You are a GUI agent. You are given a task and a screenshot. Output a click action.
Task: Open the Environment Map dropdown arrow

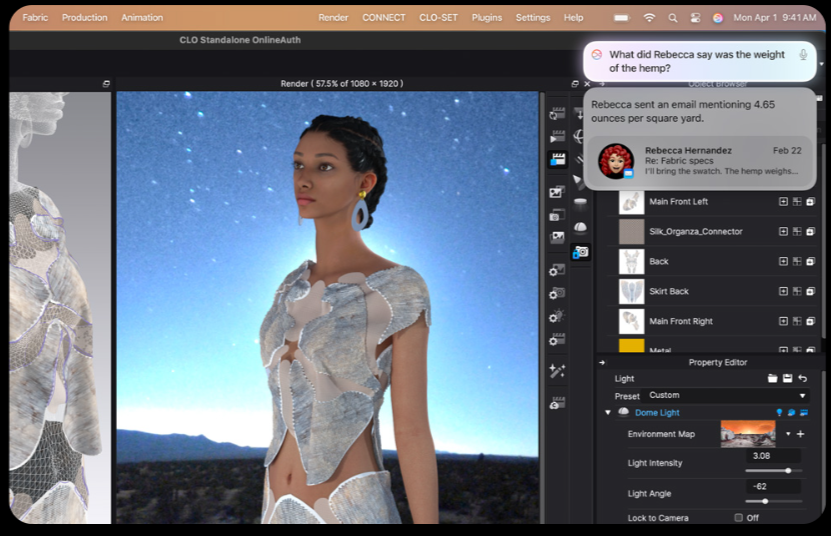(788, 434)
